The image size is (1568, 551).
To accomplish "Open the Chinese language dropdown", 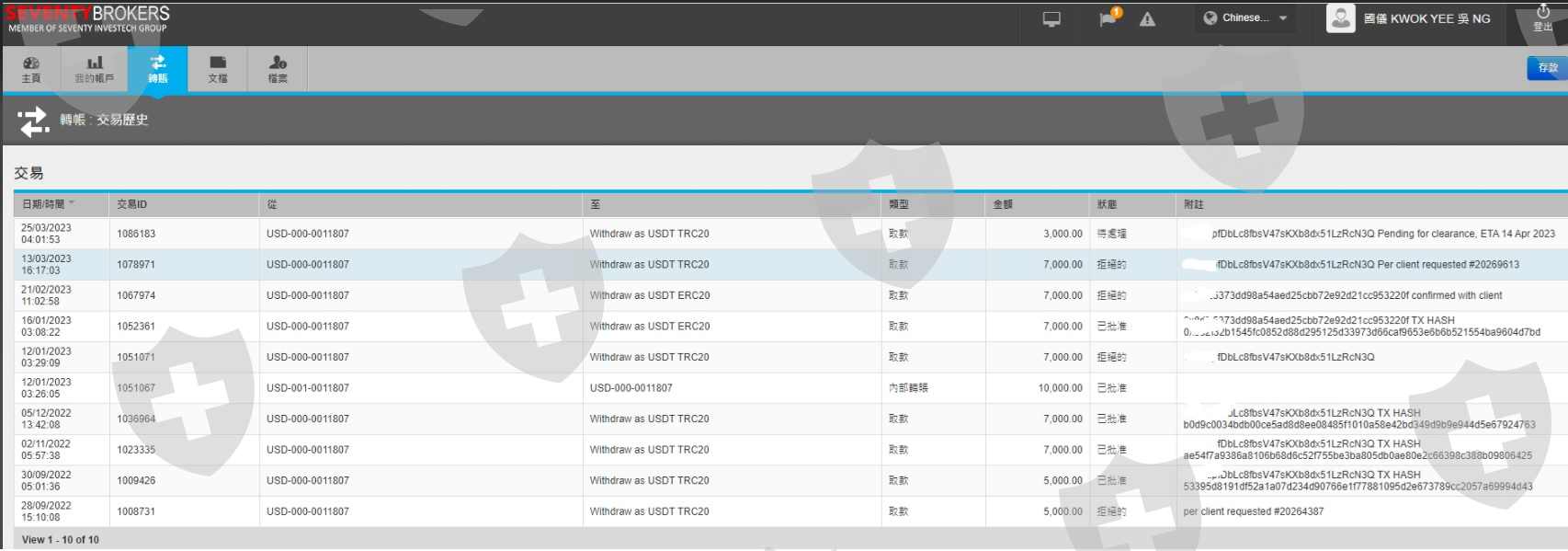I will 1245,18.
